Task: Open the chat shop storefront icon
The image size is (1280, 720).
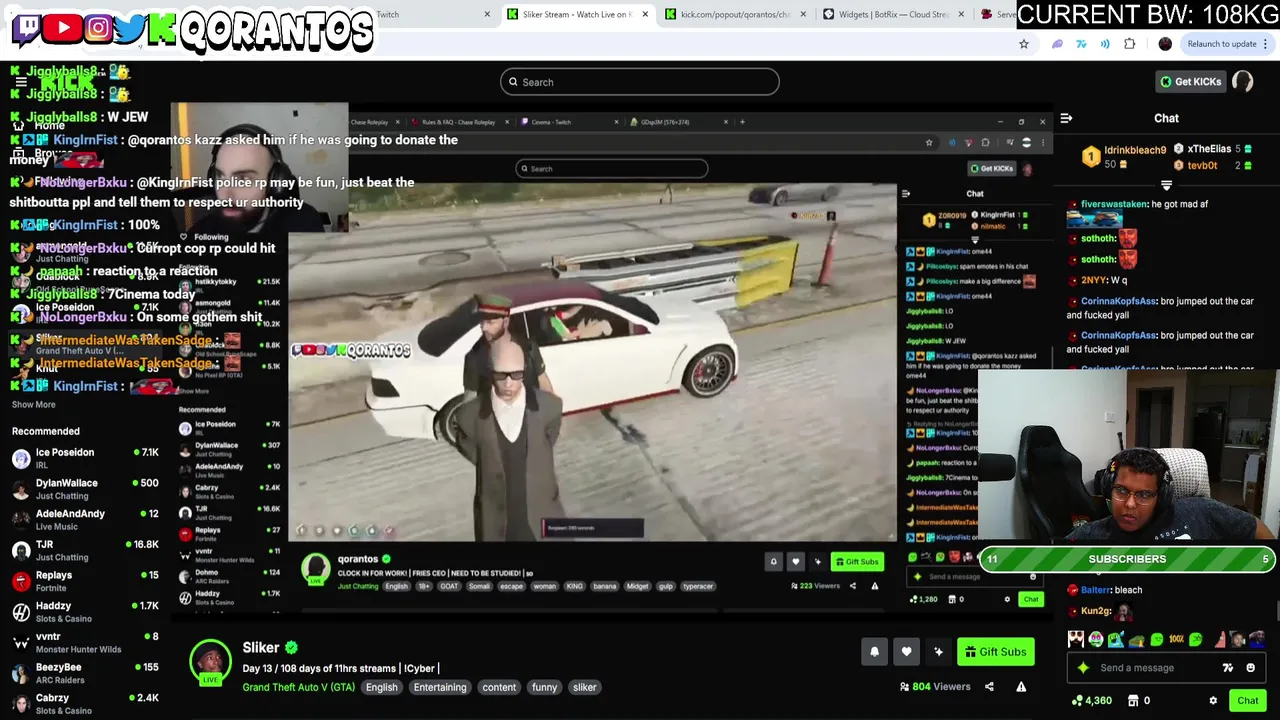Action: (x=1134, y=701)
